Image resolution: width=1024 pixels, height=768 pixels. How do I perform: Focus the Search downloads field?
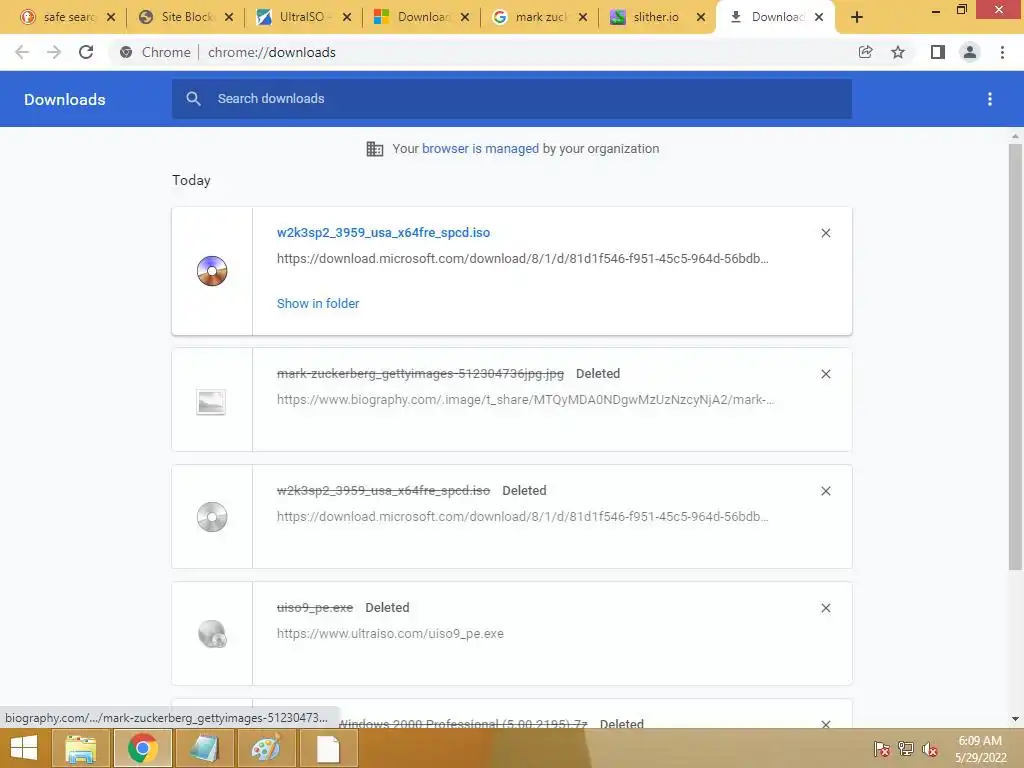(x=511, y=99)
